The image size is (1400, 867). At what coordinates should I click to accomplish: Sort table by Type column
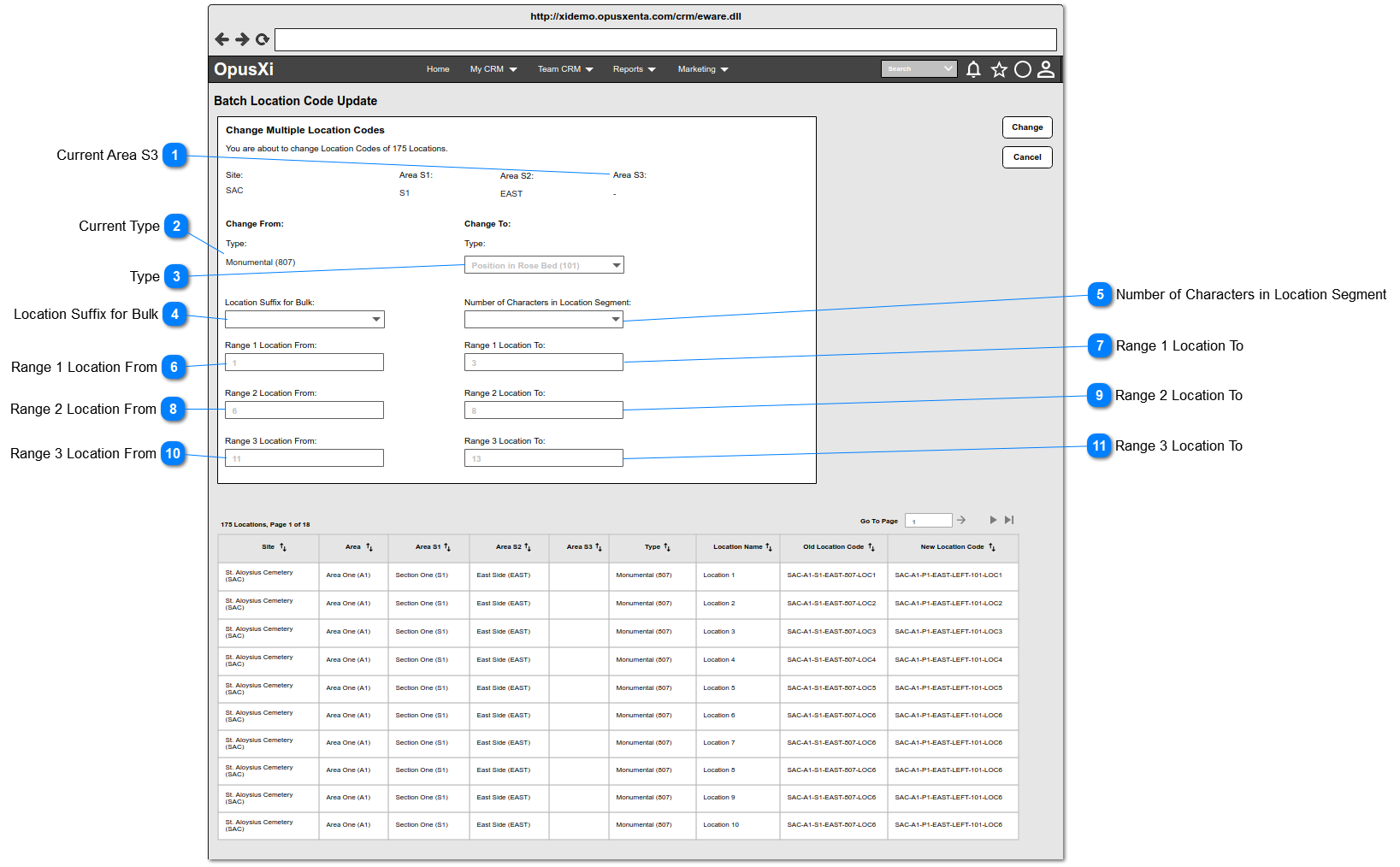point(667,547)
